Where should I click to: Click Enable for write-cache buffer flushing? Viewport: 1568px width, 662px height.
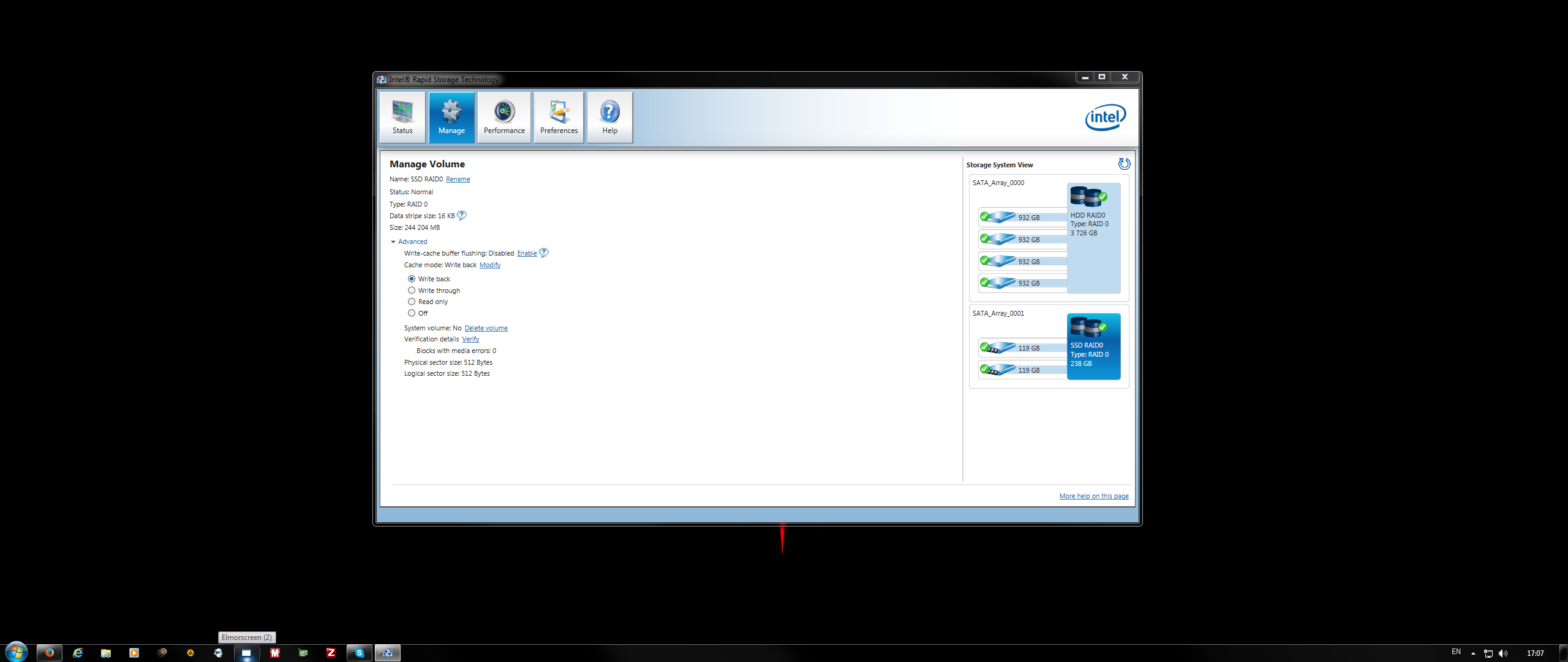click(527, 253)
